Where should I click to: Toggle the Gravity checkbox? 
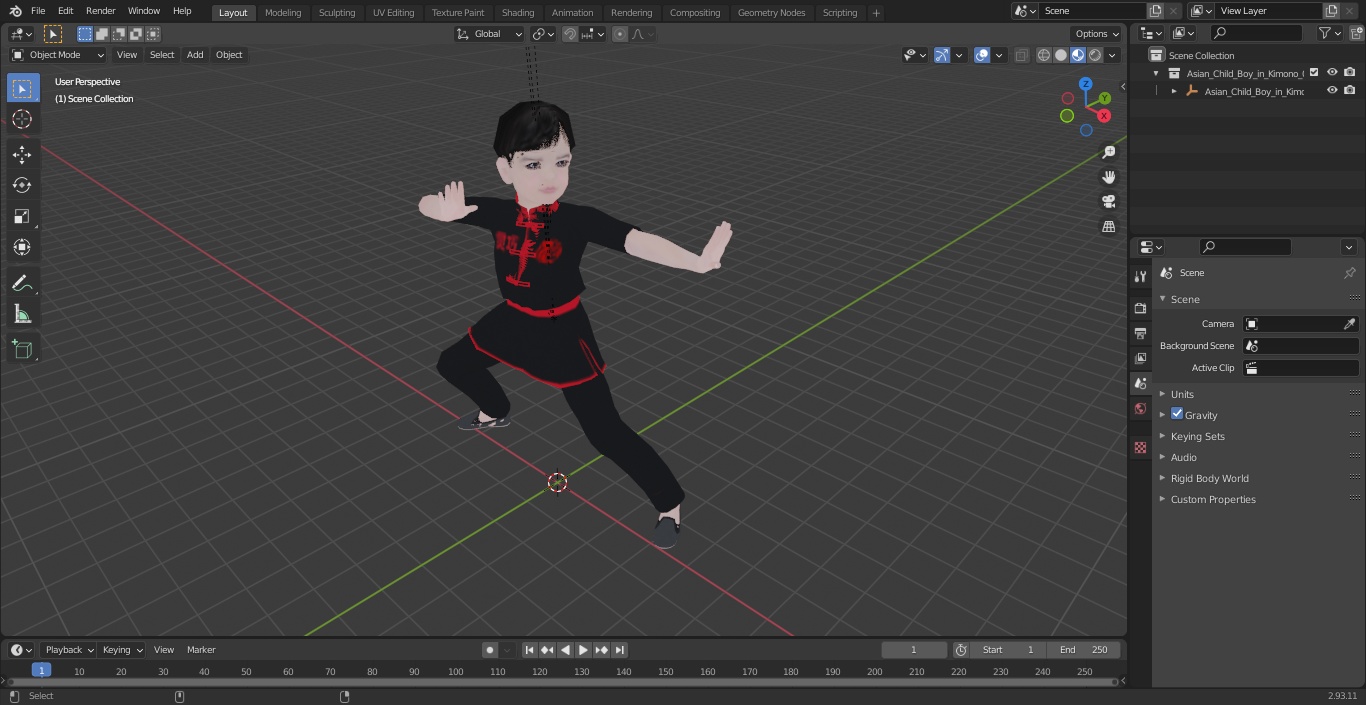[x=1177, y=414]
